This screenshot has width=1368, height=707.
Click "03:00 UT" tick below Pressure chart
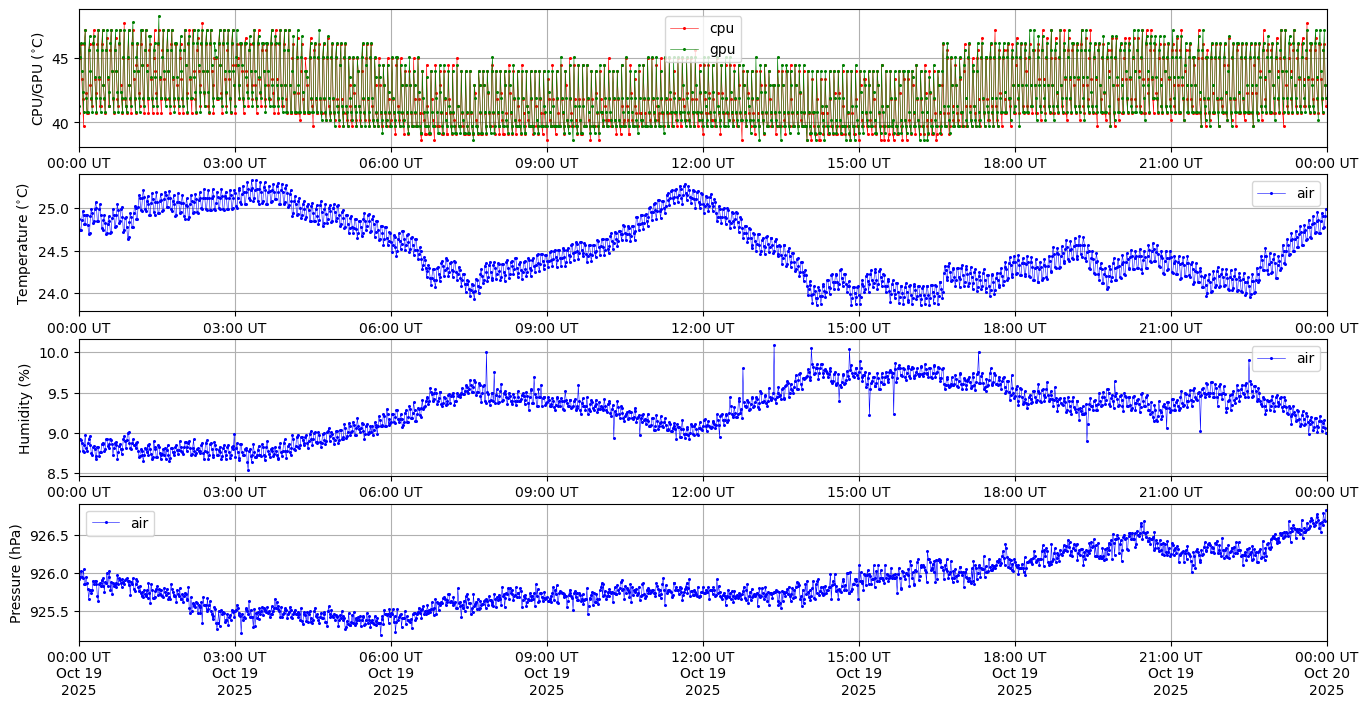[x=235, y=657]
